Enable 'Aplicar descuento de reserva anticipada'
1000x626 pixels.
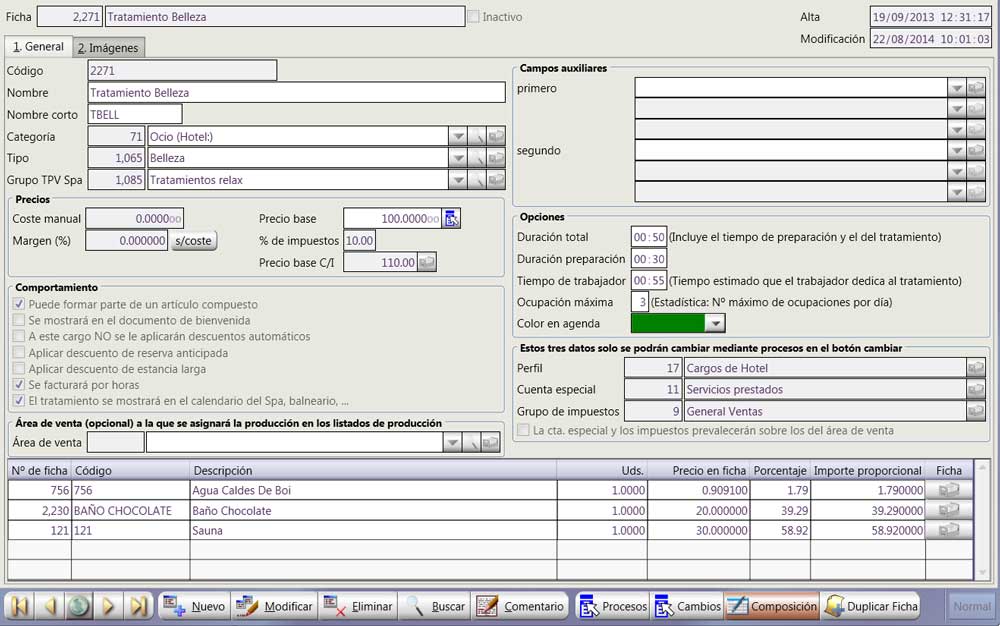point(19,353)
